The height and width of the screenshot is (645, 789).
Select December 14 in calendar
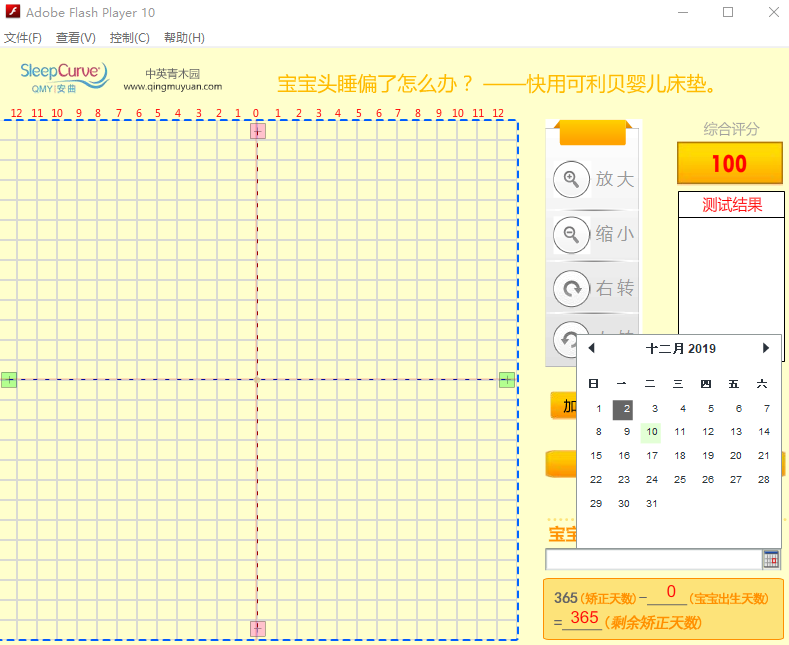[764, 432]
